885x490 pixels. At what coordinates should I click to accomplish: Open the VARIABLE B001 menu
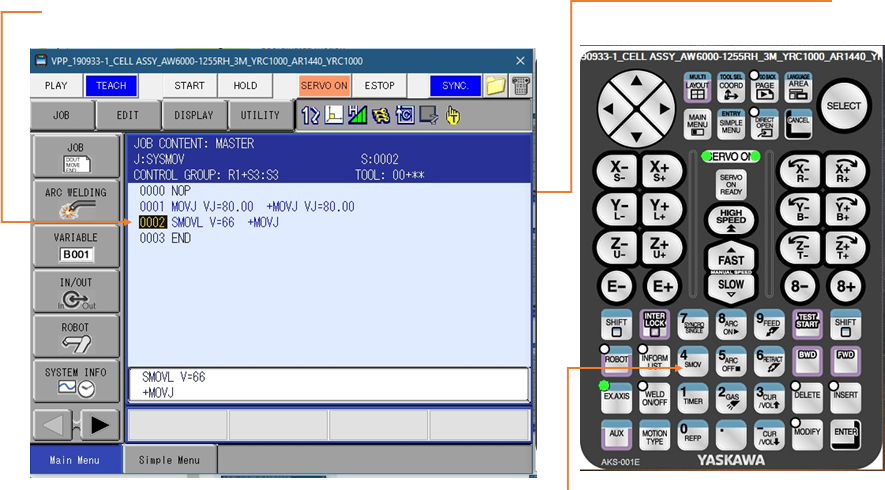[76, 246]
